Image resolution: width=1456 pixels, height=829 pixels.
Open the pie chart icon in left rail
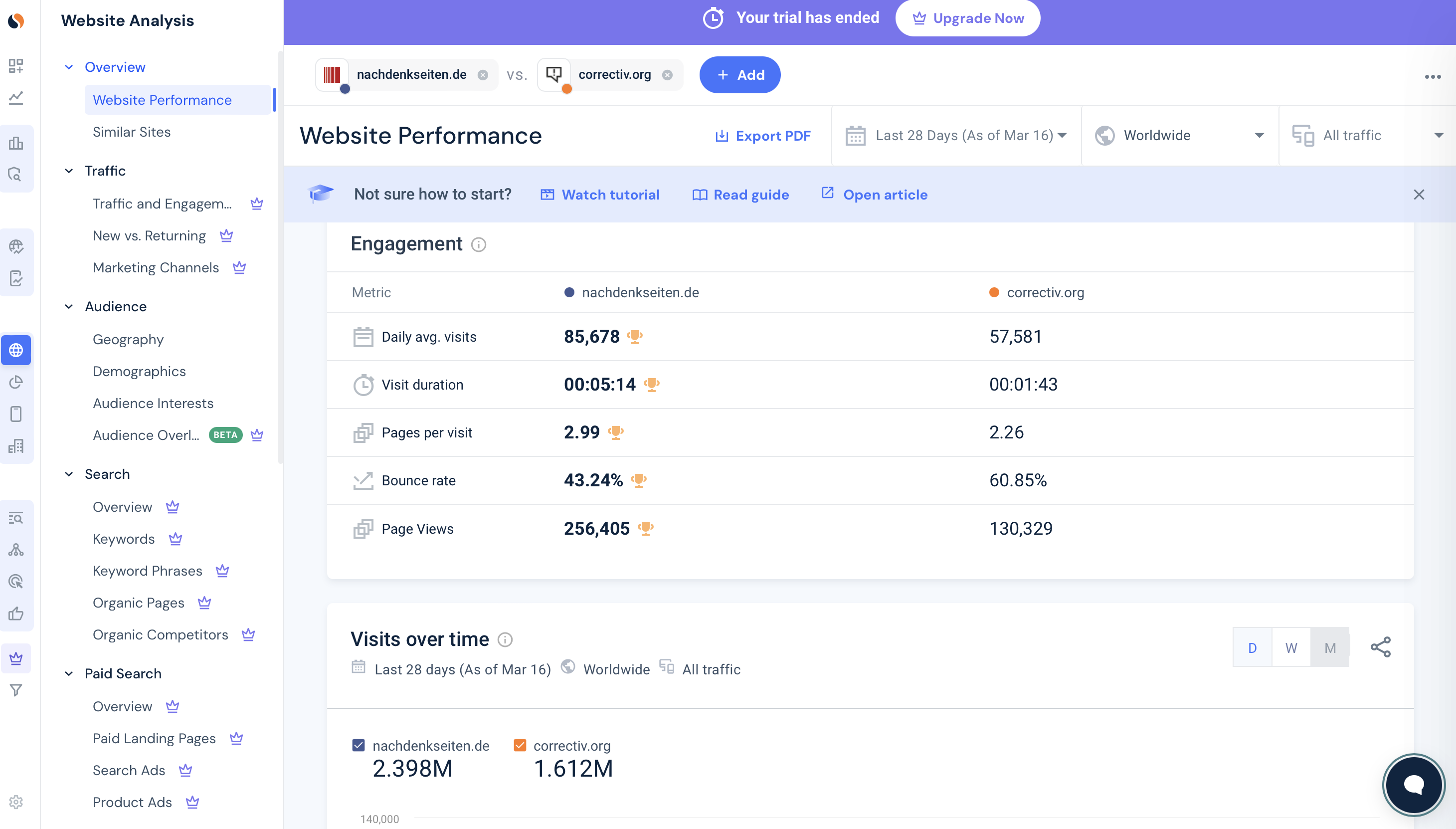[16, 382]
